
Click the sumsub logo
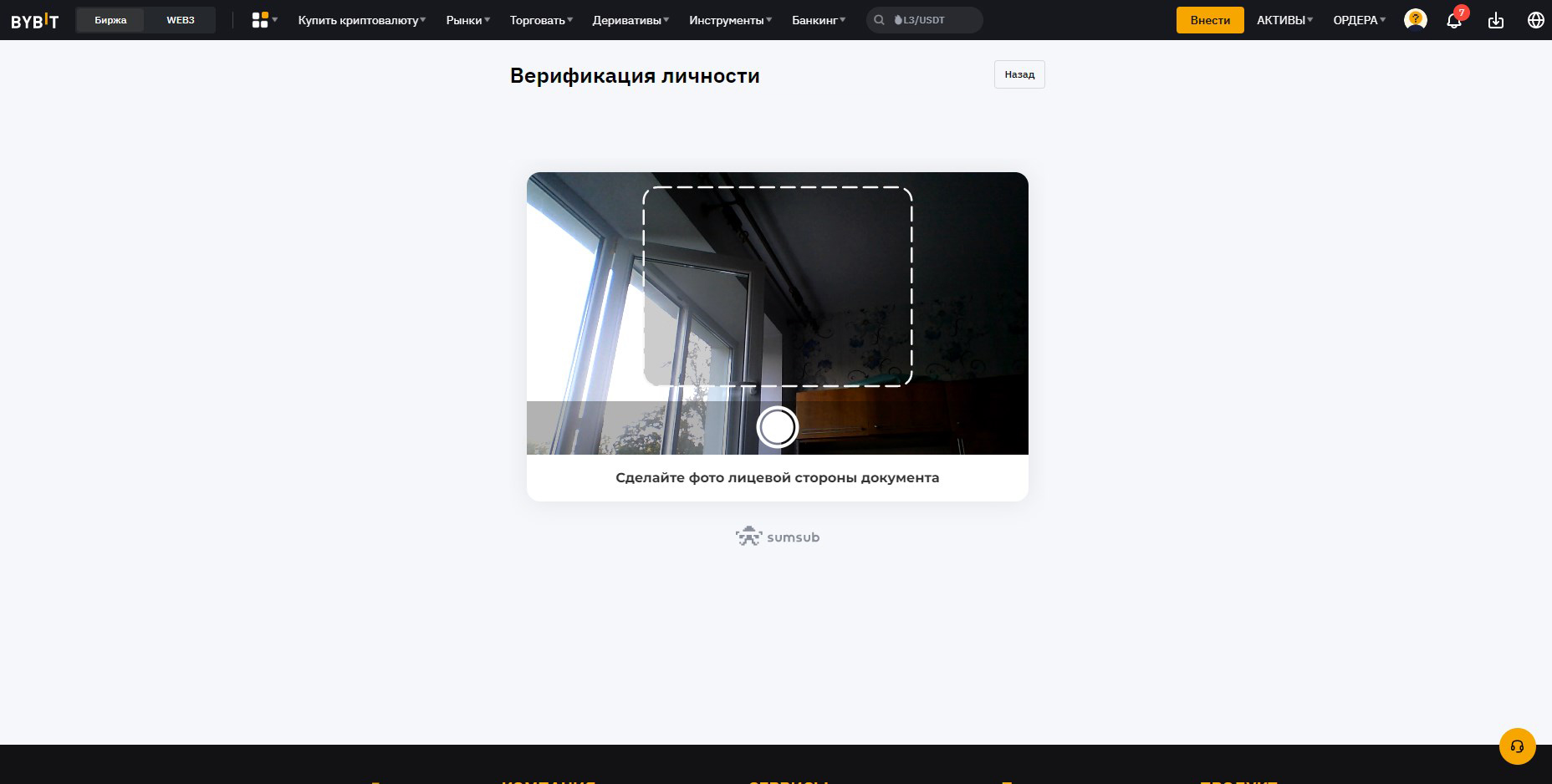pyautogui.click(x=778, y=537)
